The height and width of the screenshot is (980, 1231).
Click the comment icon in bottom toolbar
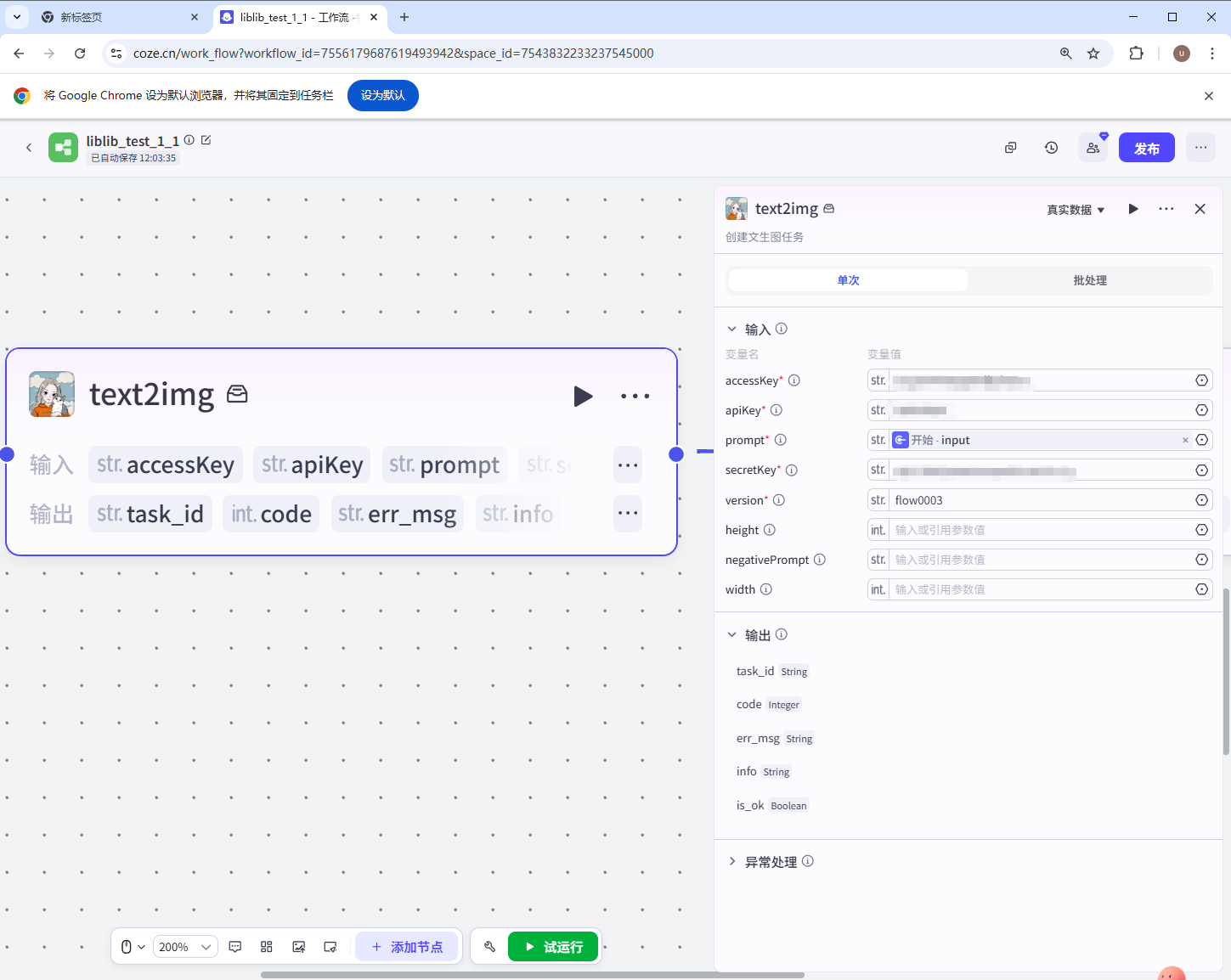point(235,947)
